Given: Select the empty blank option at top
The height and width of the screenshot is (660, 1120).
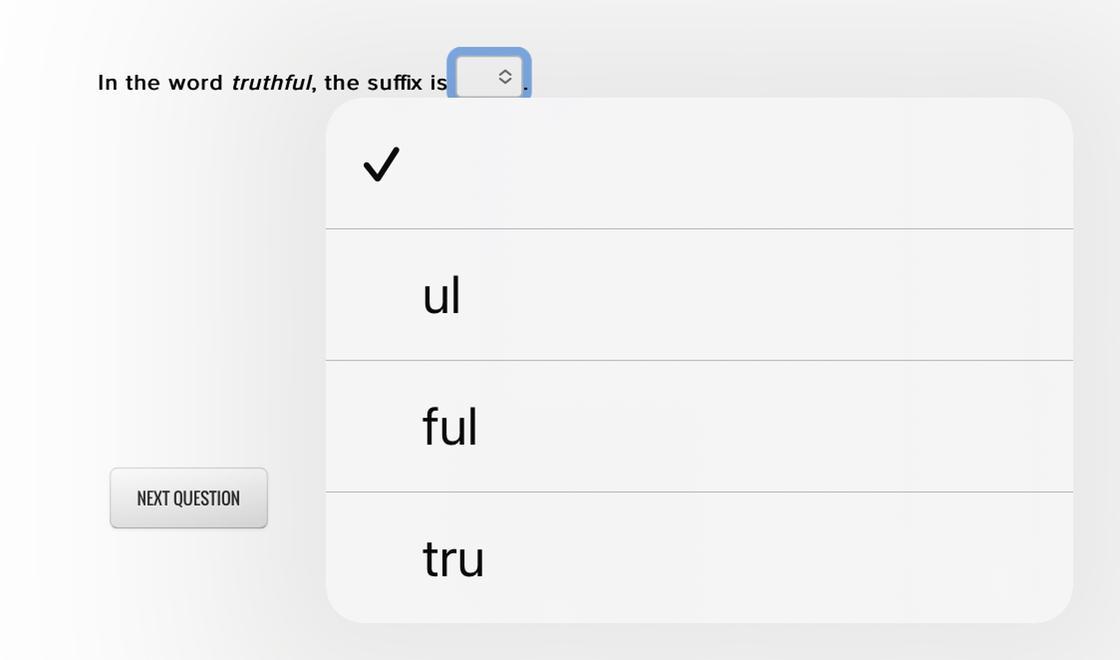Looking at the screenshot, I should tap(699, 164).
